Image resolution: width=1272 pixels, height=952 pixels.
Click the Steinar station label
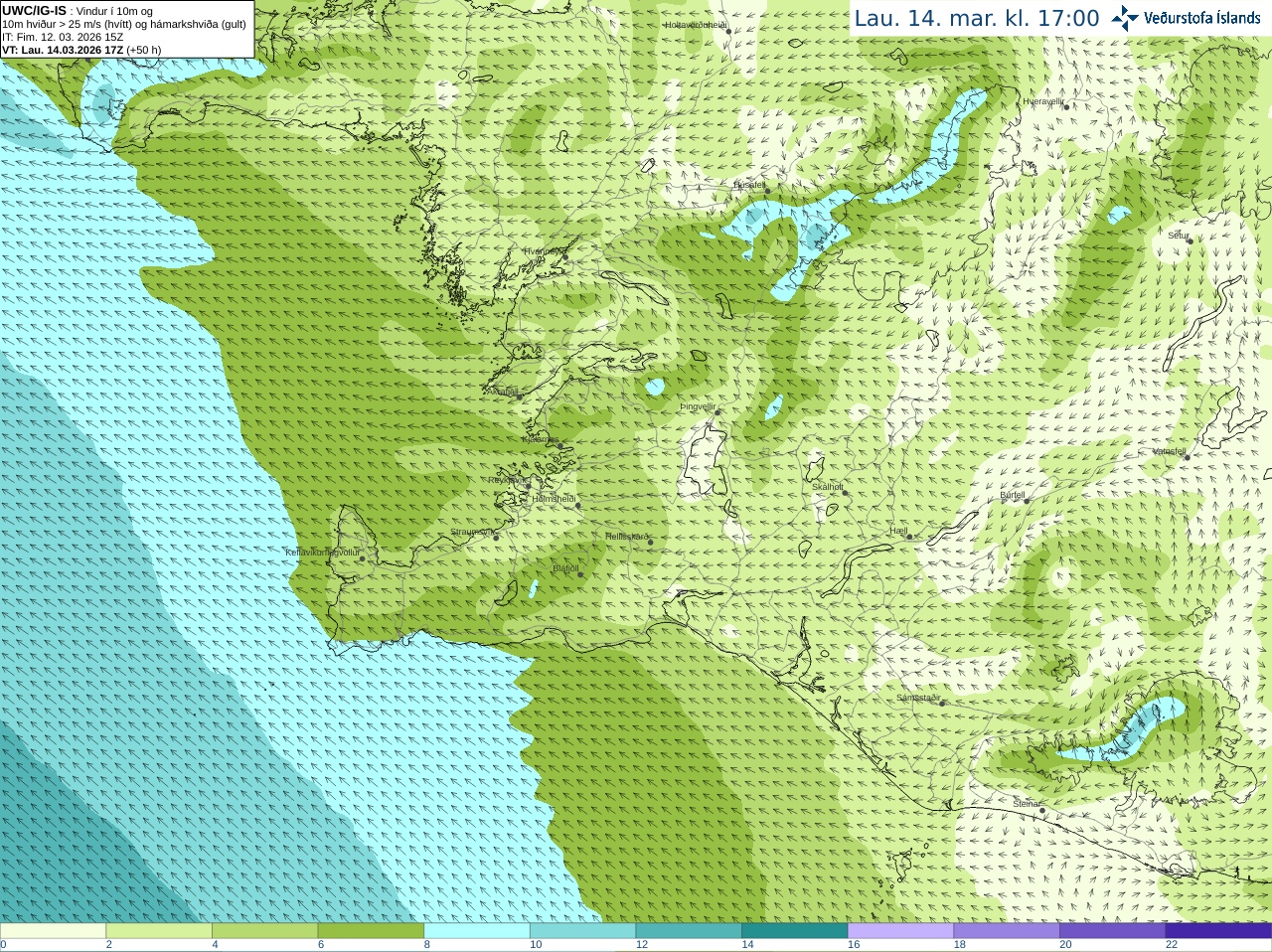(x=1026, y=804)
